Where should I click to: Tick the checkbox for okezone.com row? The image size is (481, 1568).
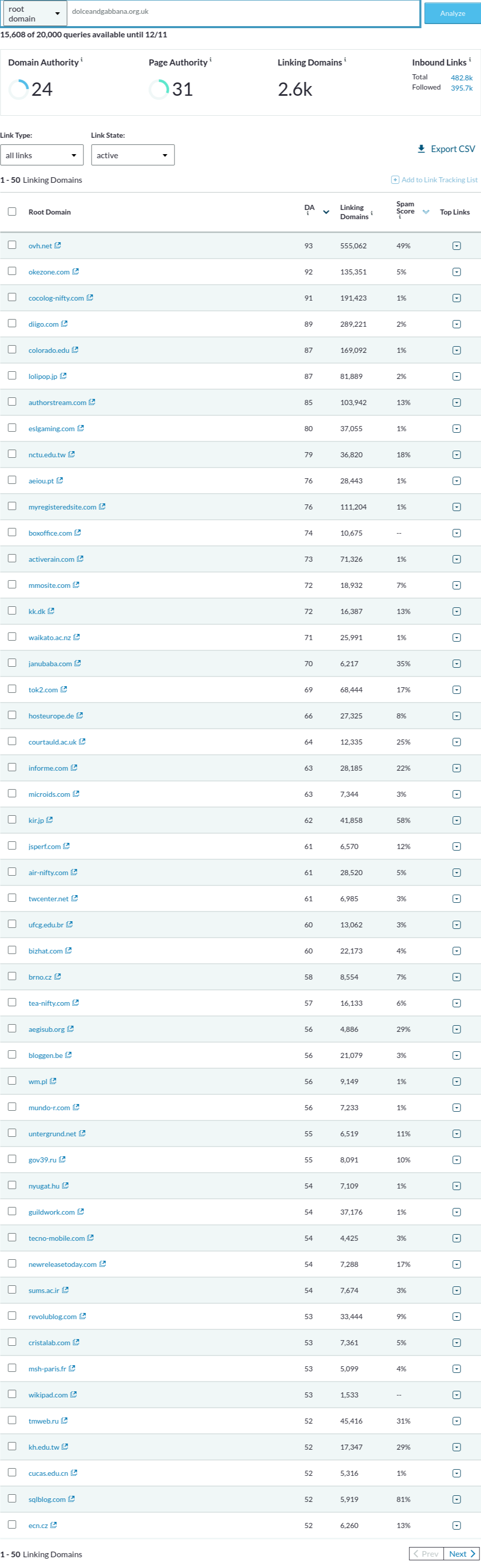12,271
